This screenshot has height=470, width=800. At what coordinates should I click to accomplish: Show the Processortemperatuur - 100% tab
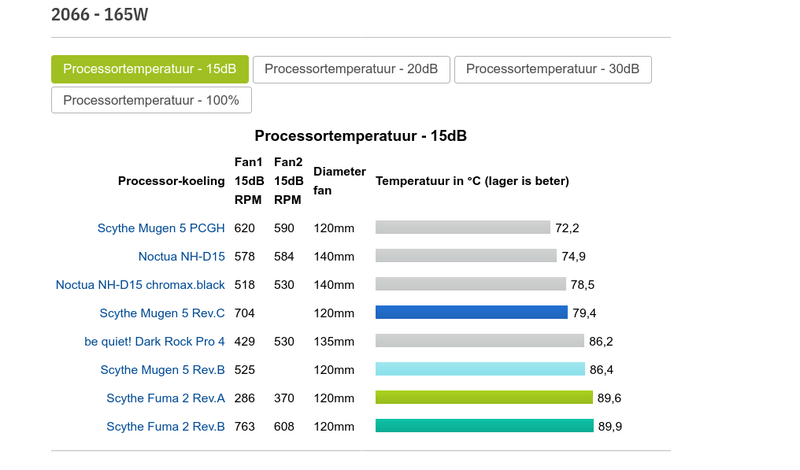coord(151,100)
